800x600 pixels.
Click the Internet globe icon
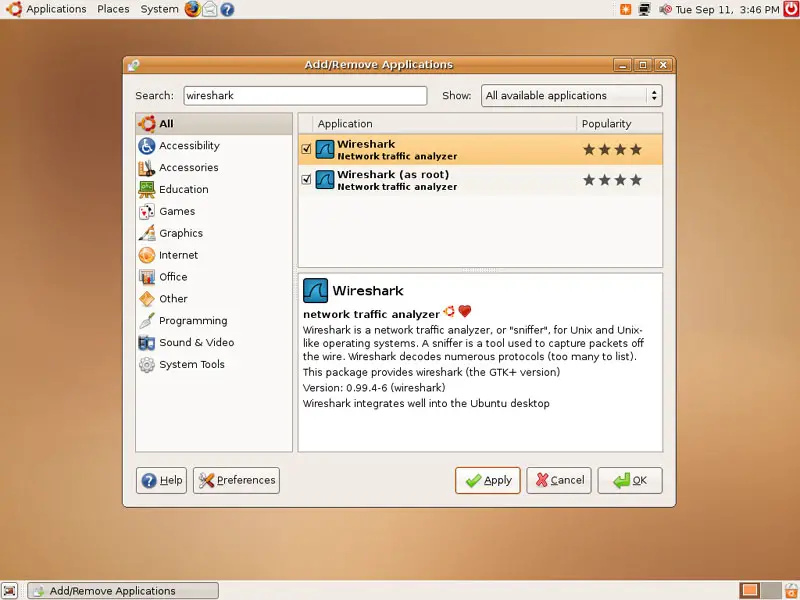pyautogui.click(x=147, y=255)
